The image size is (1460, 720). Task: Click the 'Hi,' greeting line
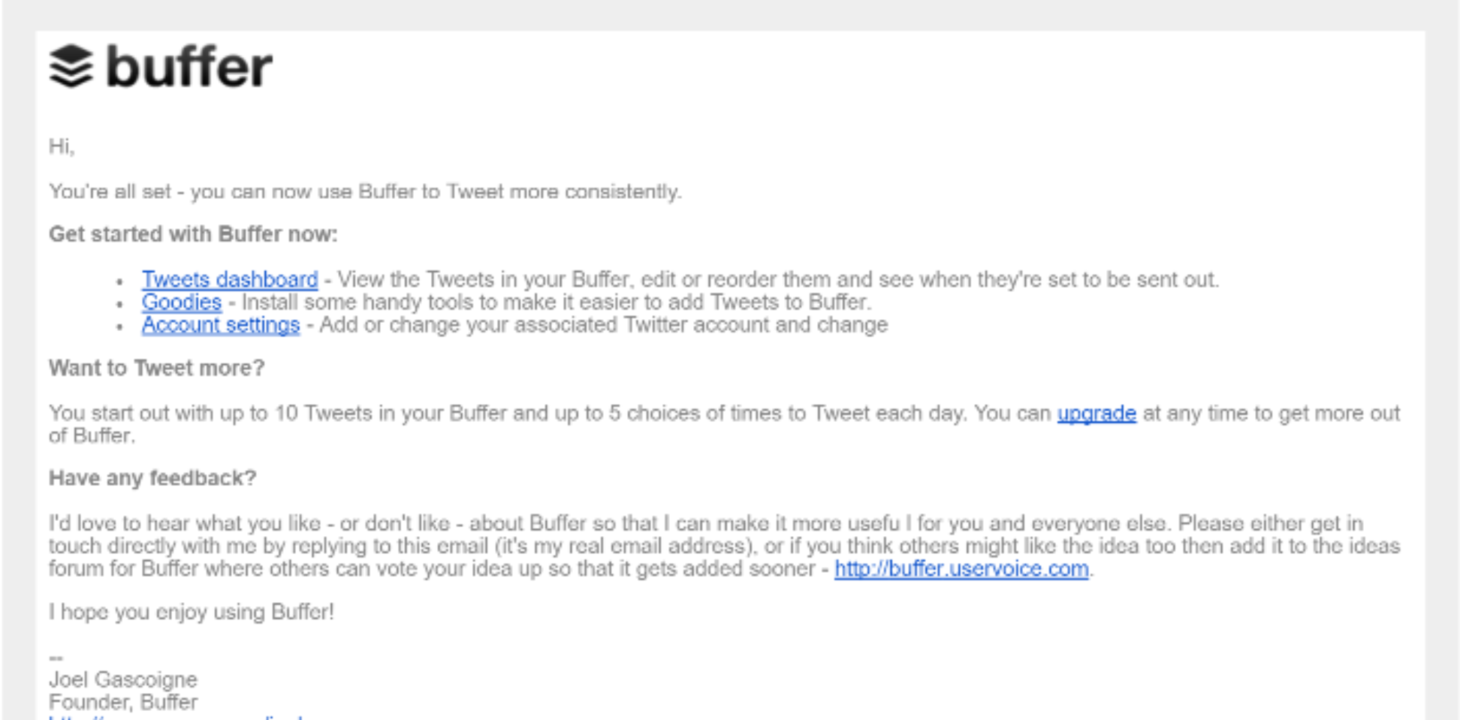point(62,147)
